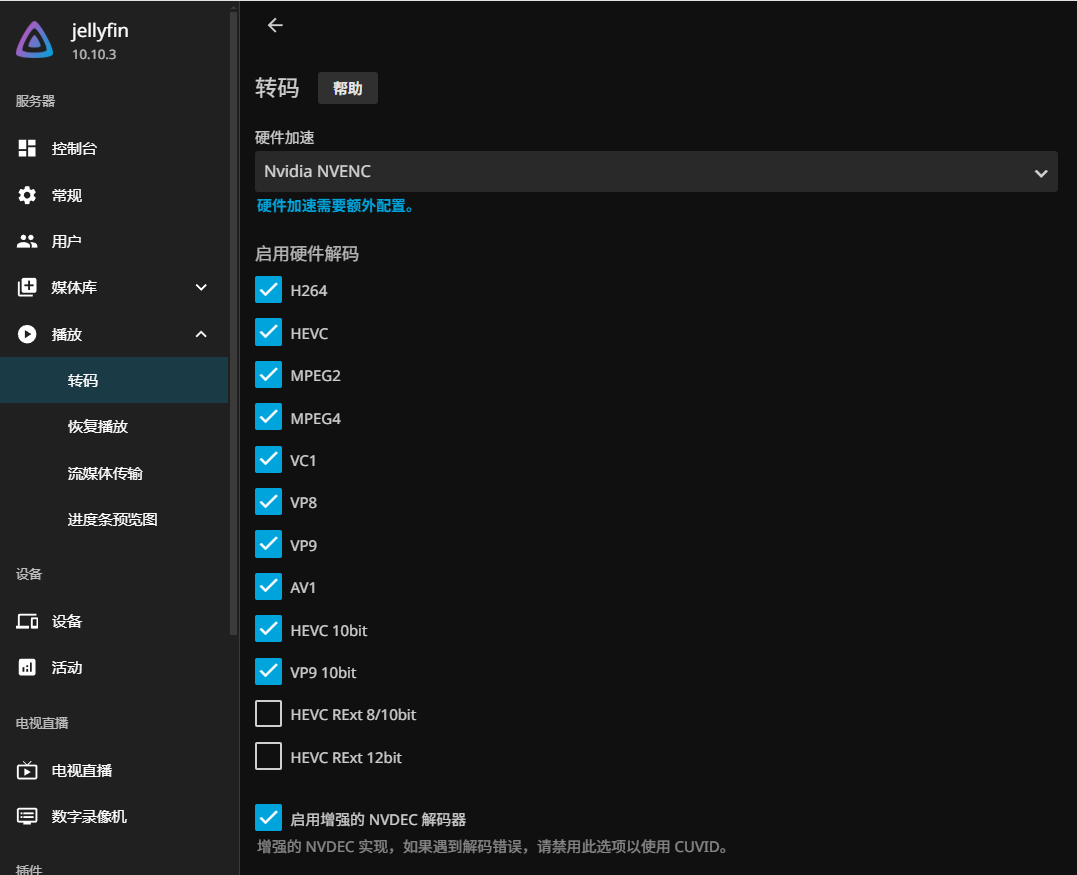
Task: Open the 硬件加速需要额外配置 link
Action: coord(336,206)
